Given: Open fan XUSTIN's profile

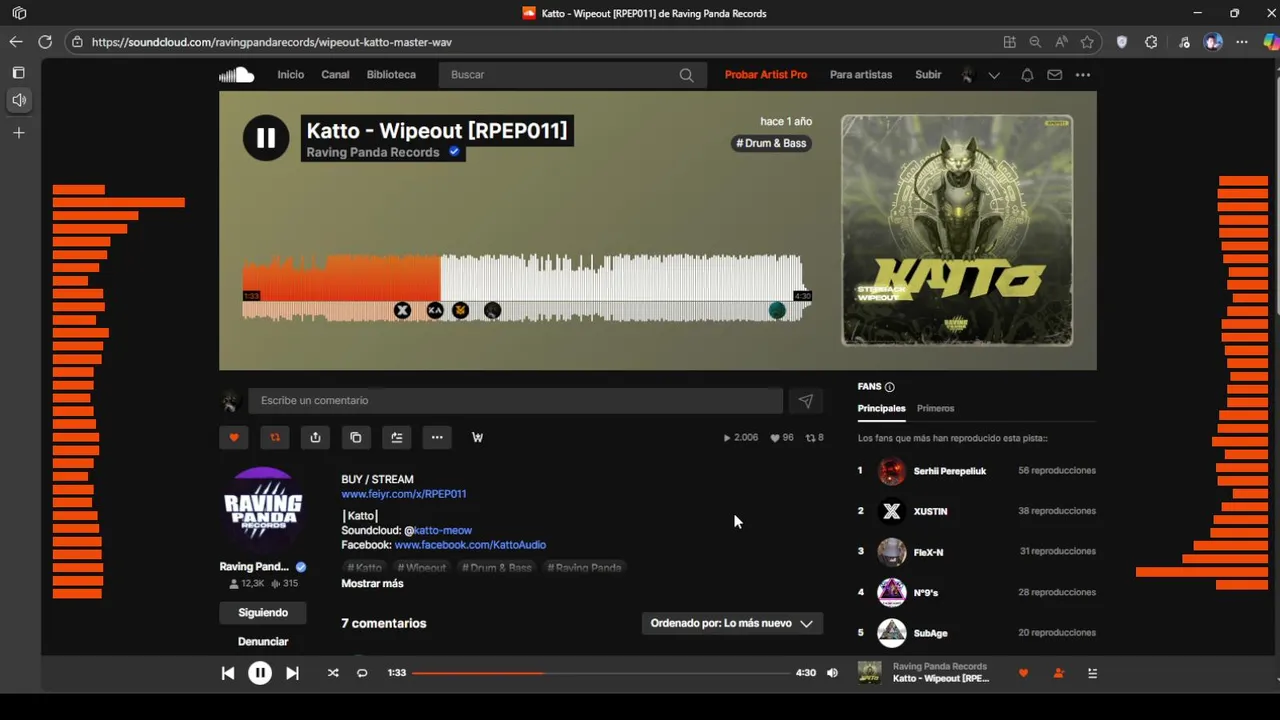Looking at the screenshot, I should [x=930, y=511].
